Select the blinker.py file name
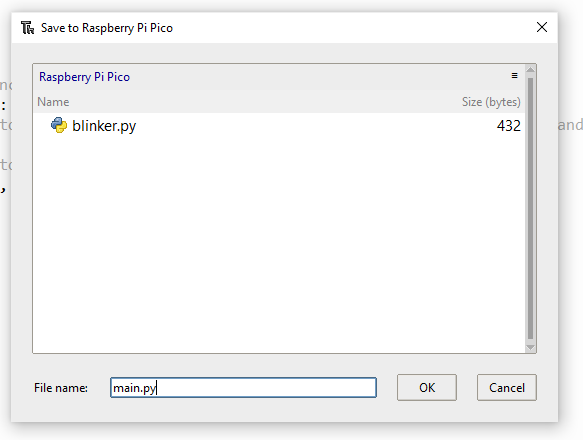583x440 pixels. coord(104,126)
